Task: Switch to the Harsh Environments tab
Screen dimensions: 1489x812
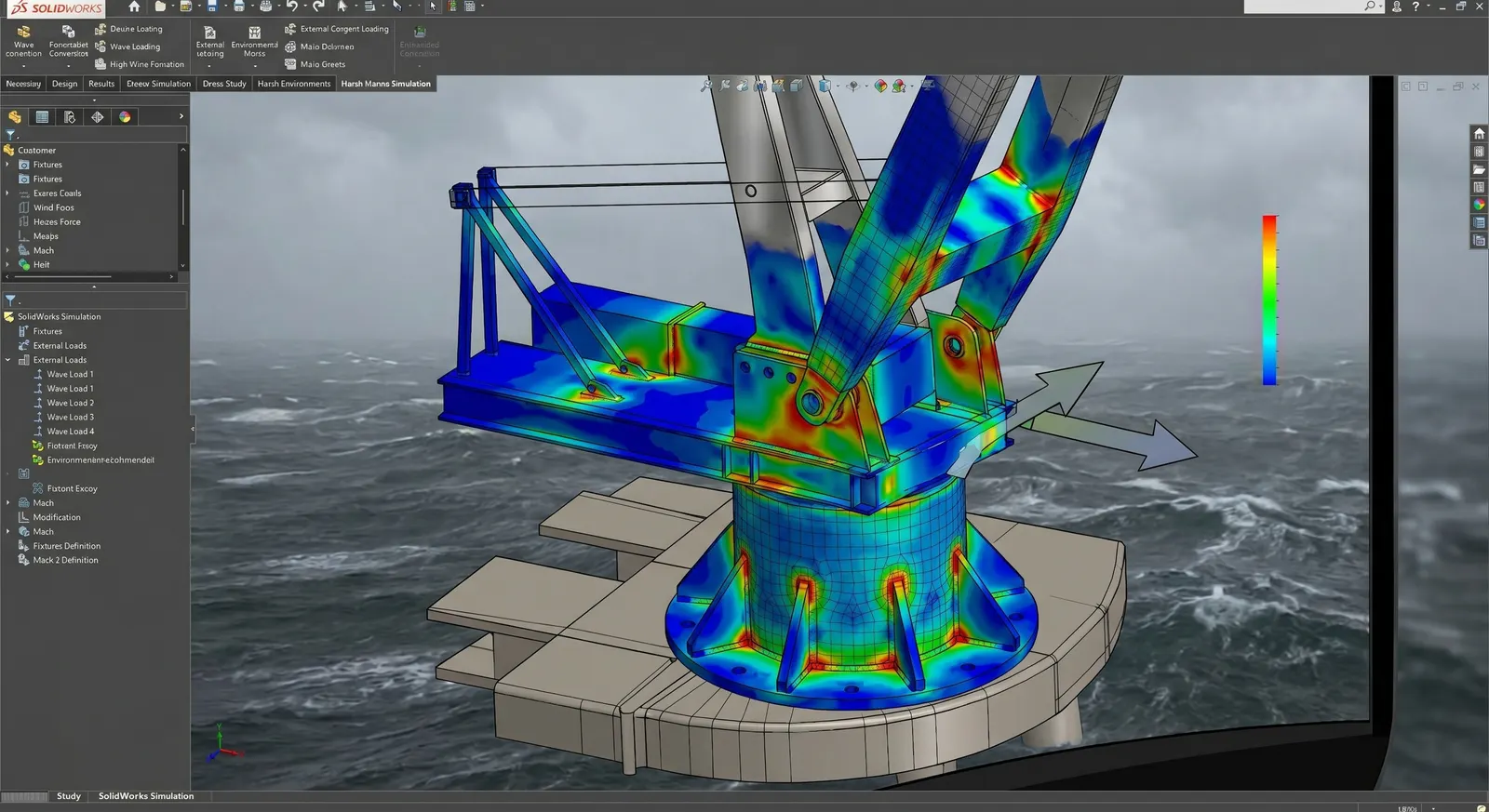Action: point(294,84)
